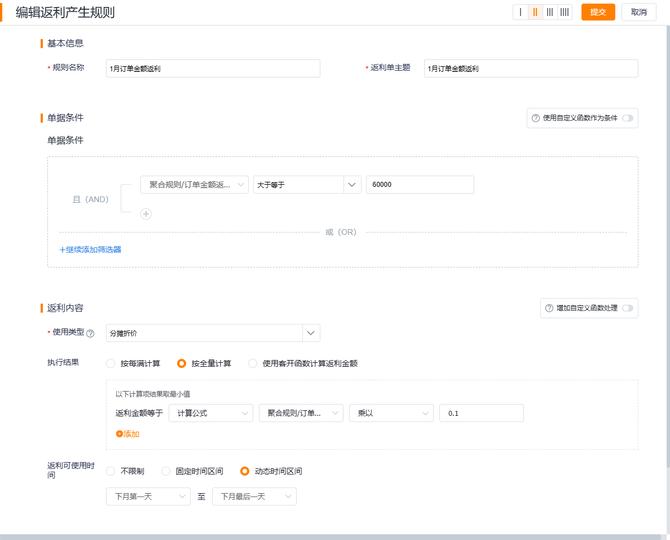Switch to single-column layout icon
The image size is (670, 540).
[520, 12]
